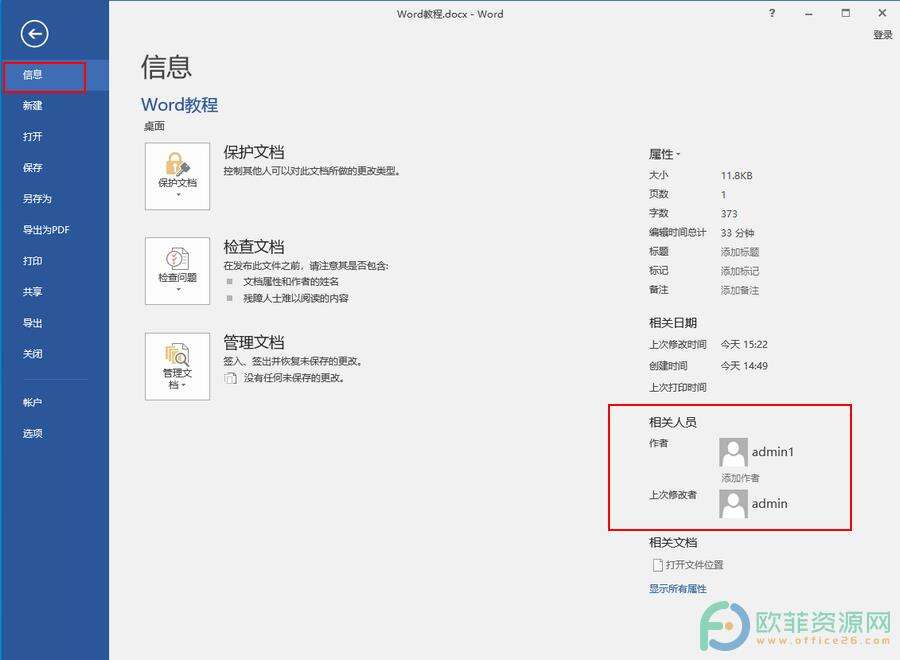The width and height of the screenshot is (900, 660).
Task: Click the 残障人士难以阅读的内容 list item
Action: point(296,298)
